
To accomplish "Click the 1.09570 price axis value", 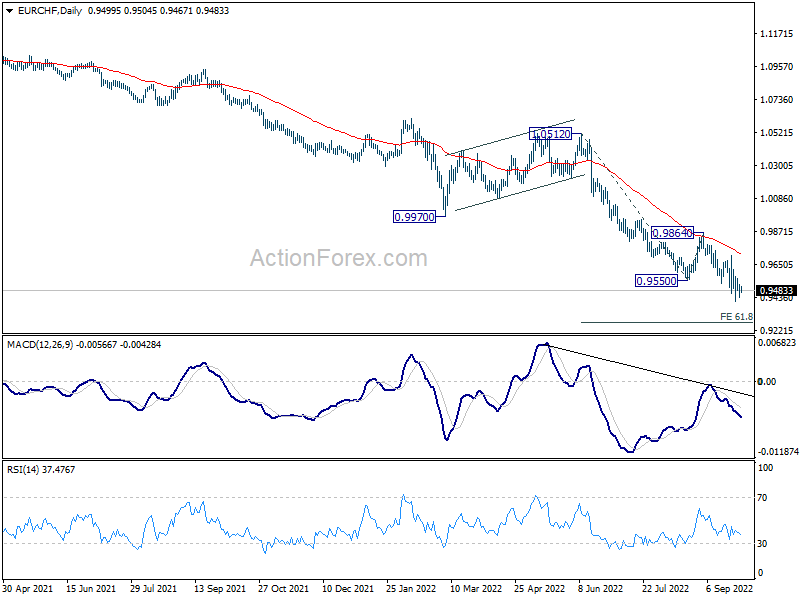I will coord(777,66).
